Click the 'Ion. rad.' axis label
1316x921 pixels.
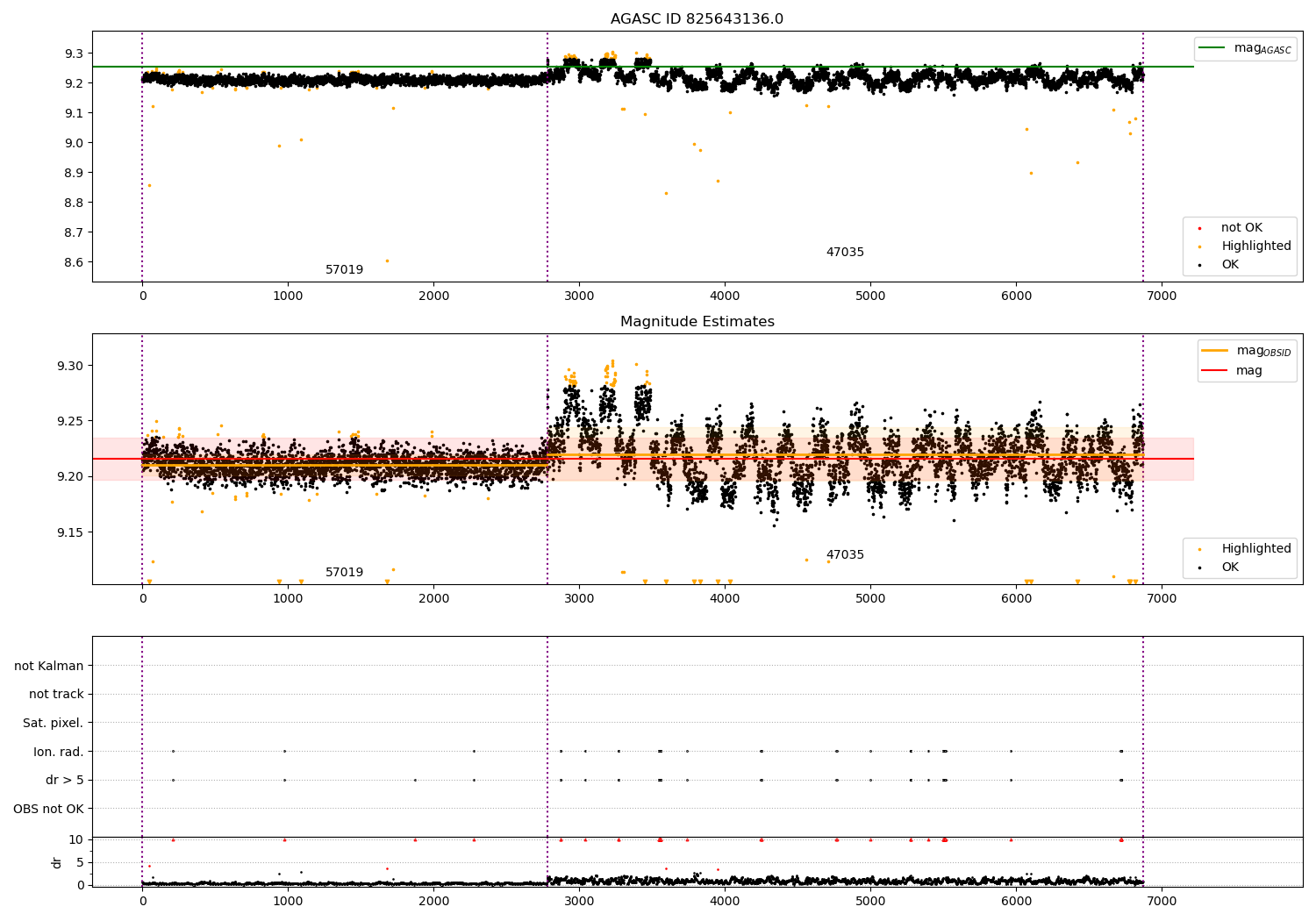point(59,752)
